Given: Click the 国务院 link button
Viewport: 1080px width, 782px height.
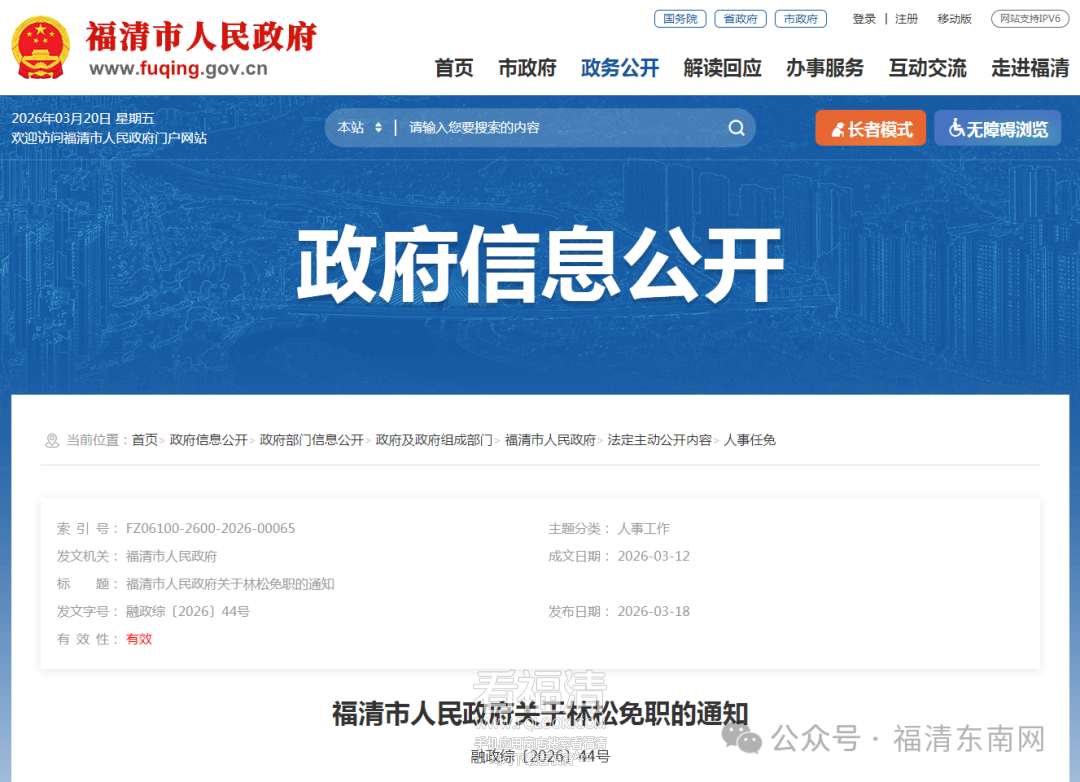Looking at the screenshot, I should pyautogui.click(x=680, y=19).
